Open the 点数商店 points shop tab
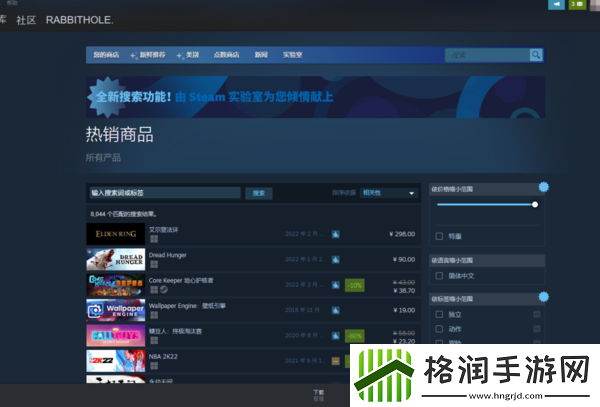The width and height of the screenshot is (600, 407). click(226, 55)
